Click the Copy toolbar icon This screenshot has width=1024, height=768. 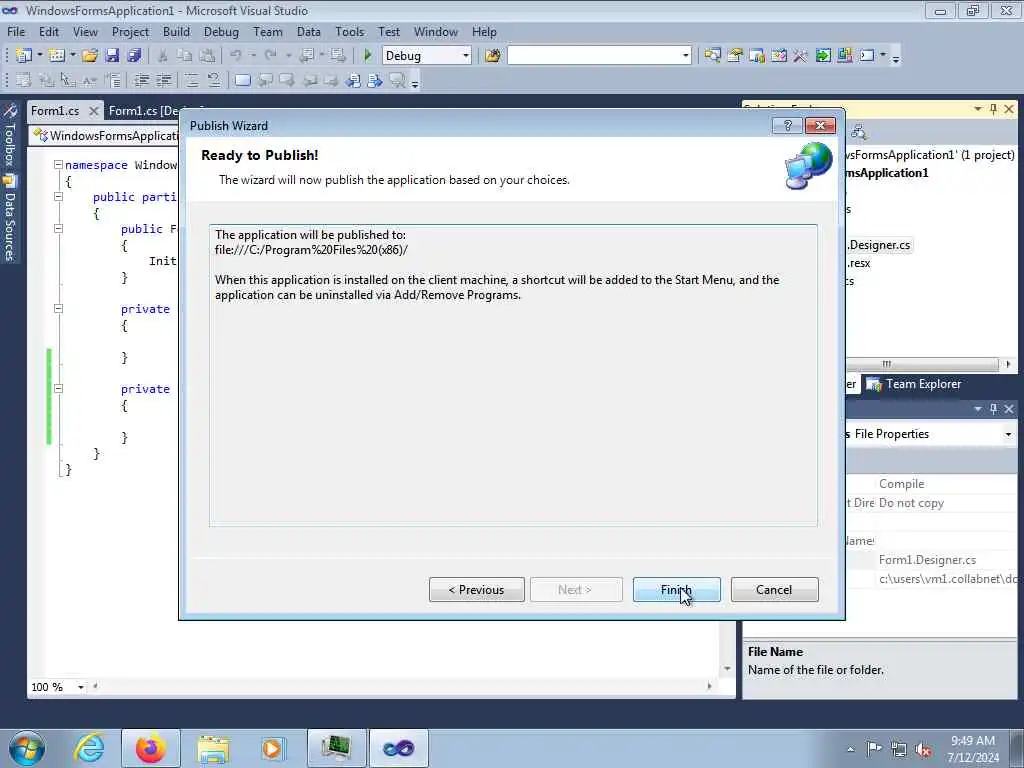pyautogui.click(x=185, y=56)
